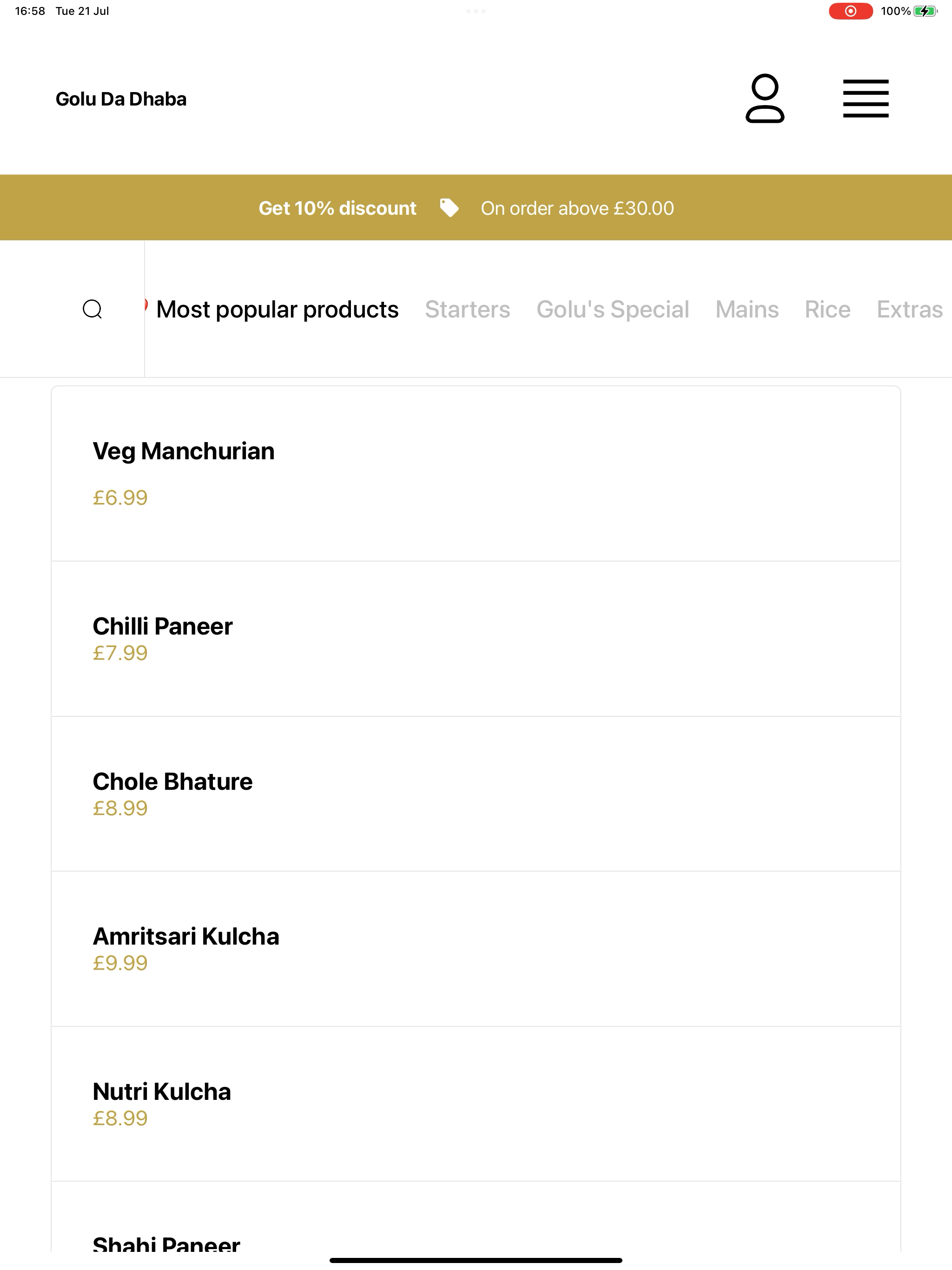
Task: Click the £7.99 price of Chilli Paneer
Action: (120, 653)
